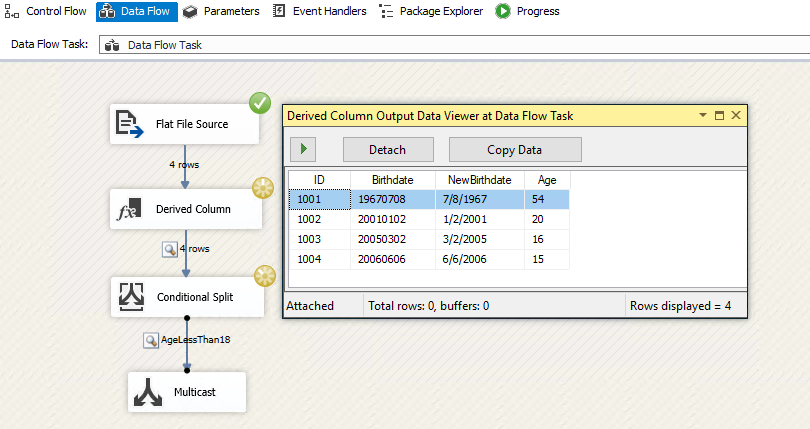Click the Copy Data button
The image size is (810, 429).
tap(515, 149)
